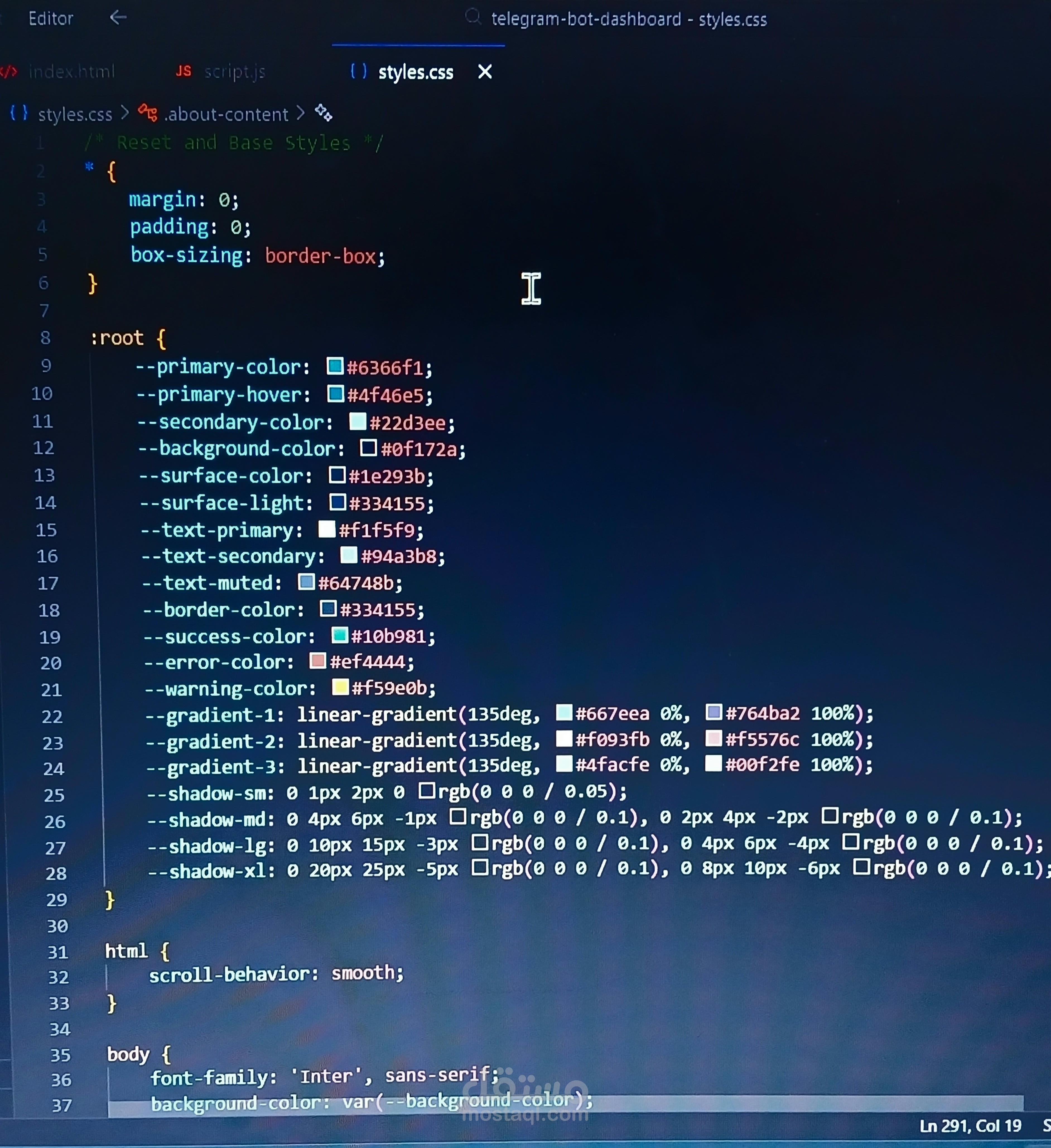Expand the breadcrumb chevron after .about-content
The width and height of the screenshot is (1051, 1148).
[x=301, y=113]
